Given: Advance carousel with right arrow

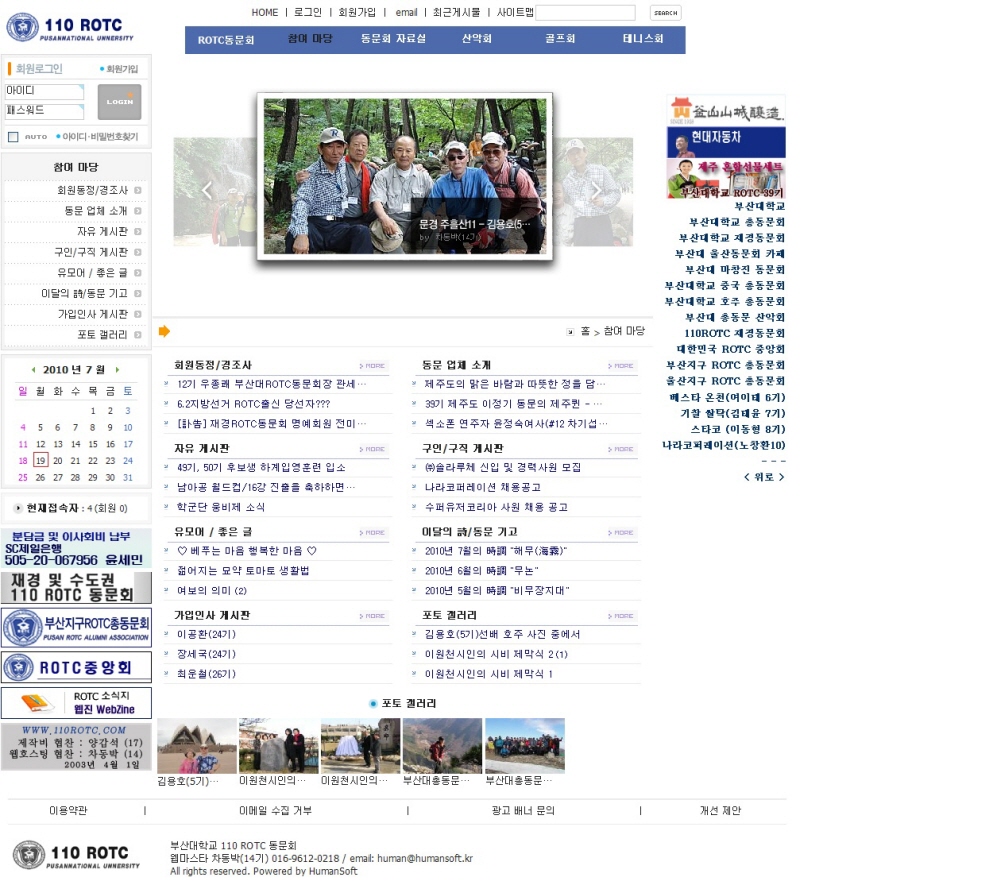Looking at the screenshot, I should pos(596,191).
